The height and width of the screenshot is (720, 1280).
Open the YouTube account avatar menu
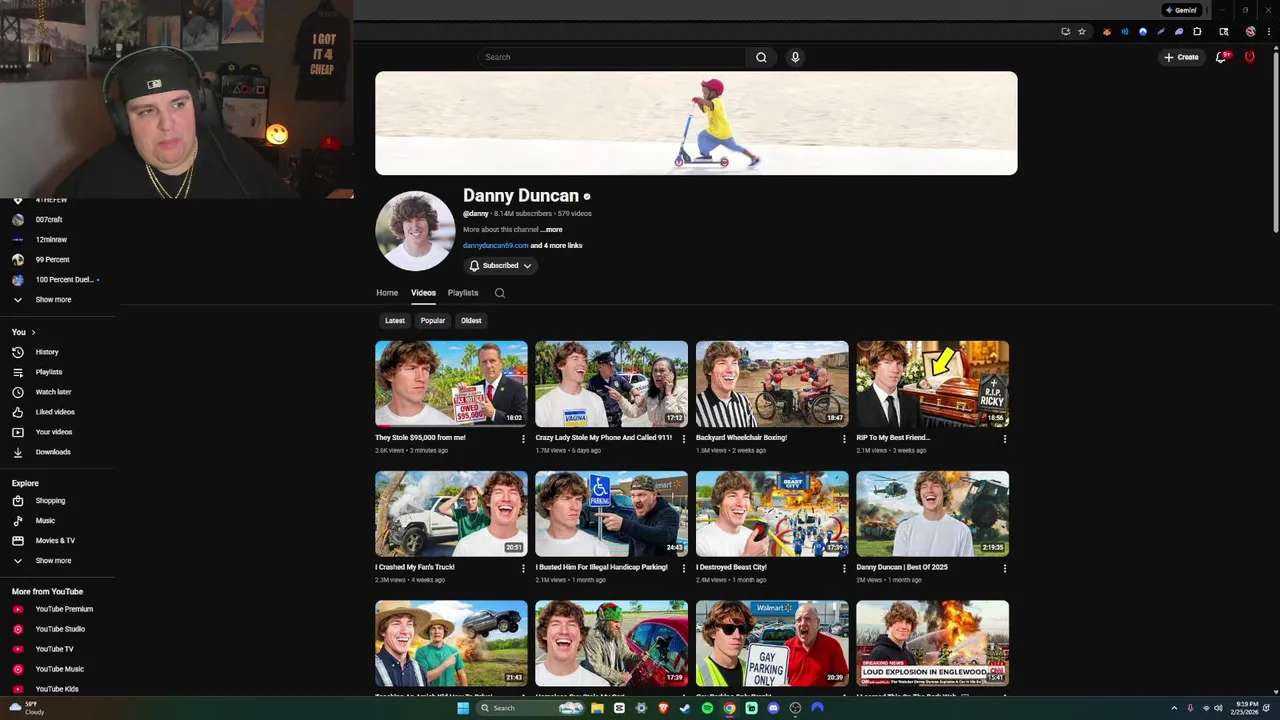click(x=1249, y=57)
